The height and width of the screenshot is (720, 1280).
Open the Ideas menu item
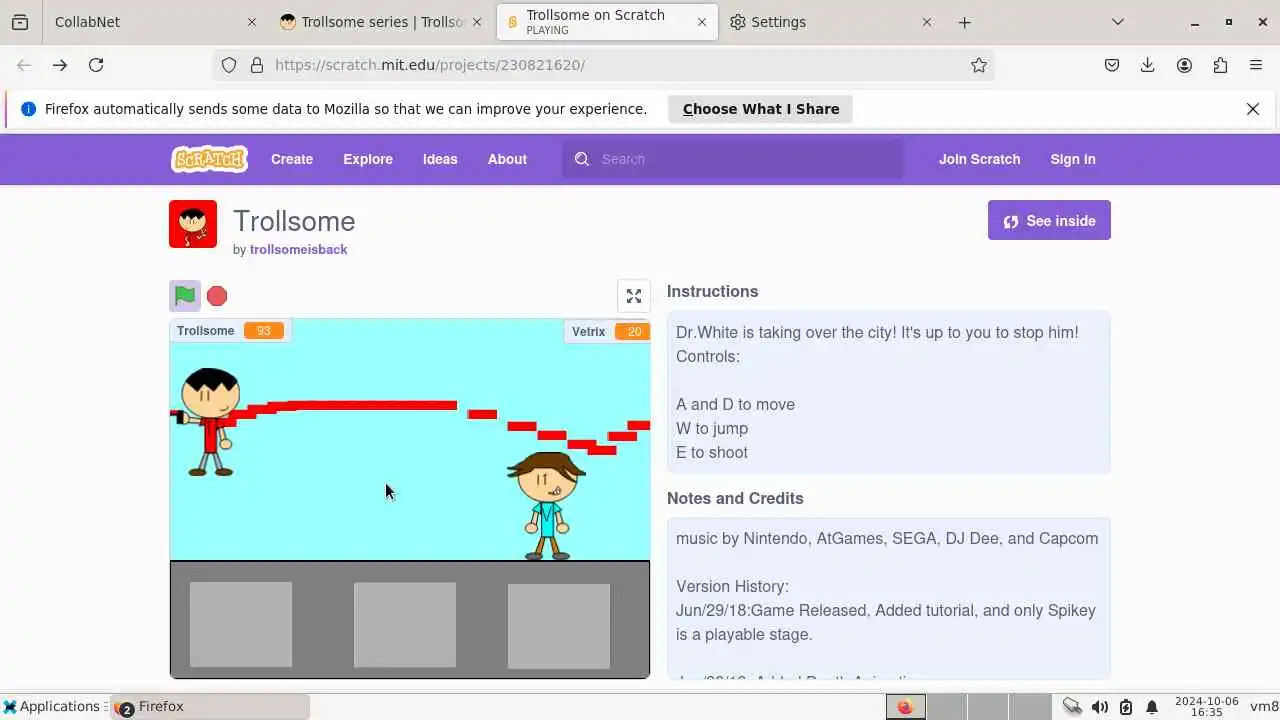440,159
